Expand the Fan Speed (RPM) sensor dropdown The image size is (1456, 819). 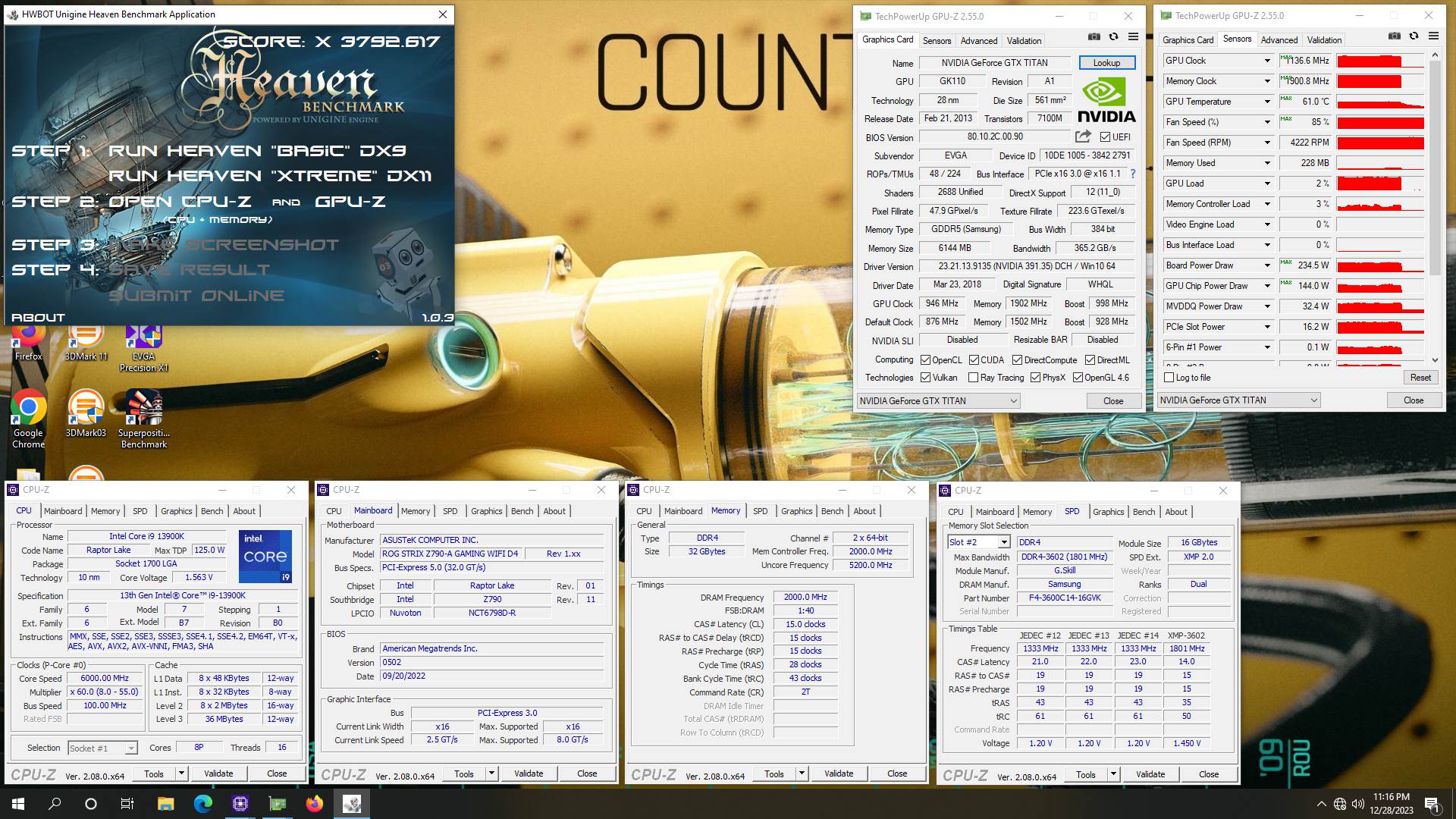pyautogui.click(x=1266, y=143)
